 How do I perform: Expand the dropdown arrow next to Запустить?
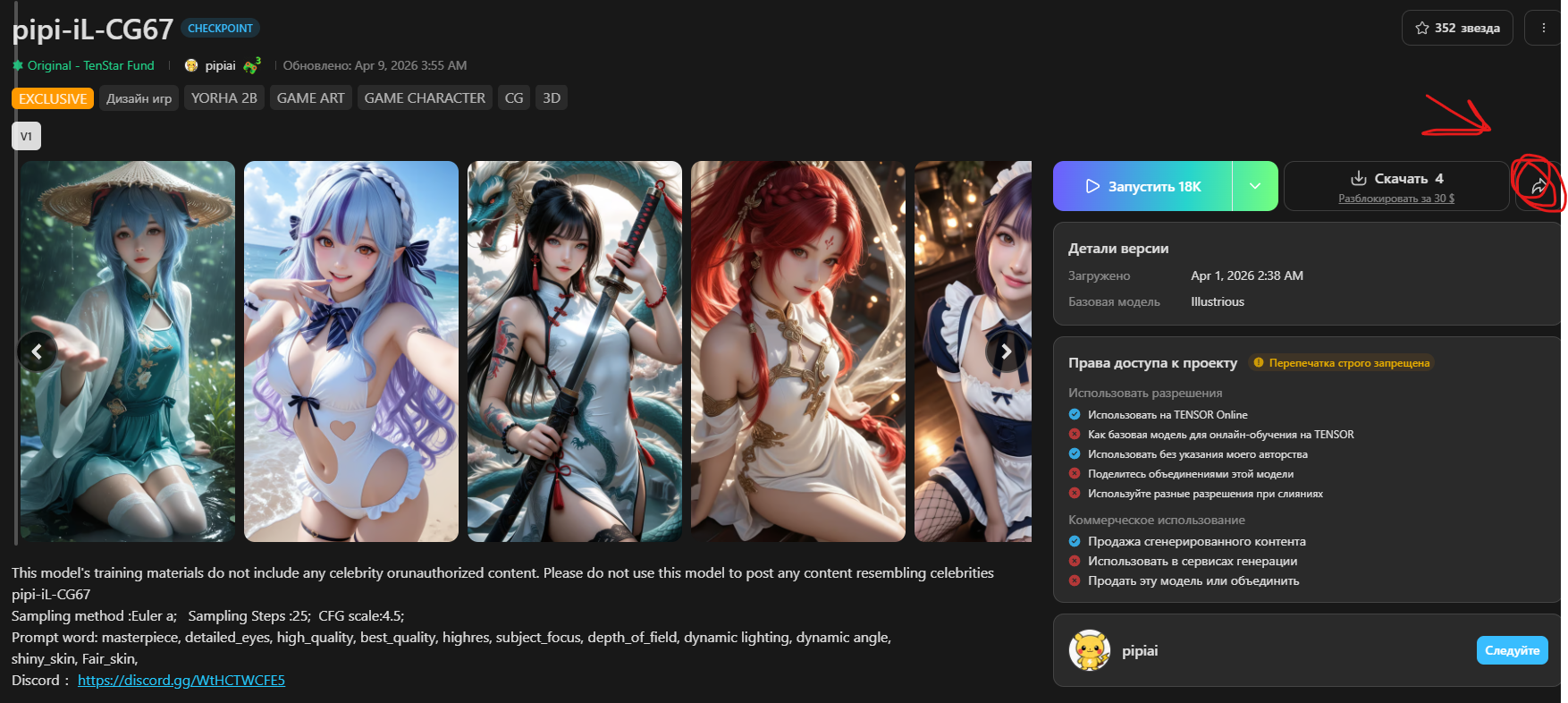coord(1255,186)
